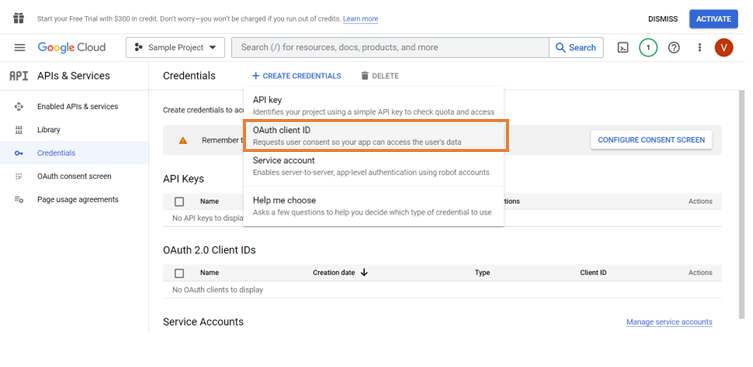753x367 pixels.
Task: Choose Service account menu option
Action: point(374,166)
